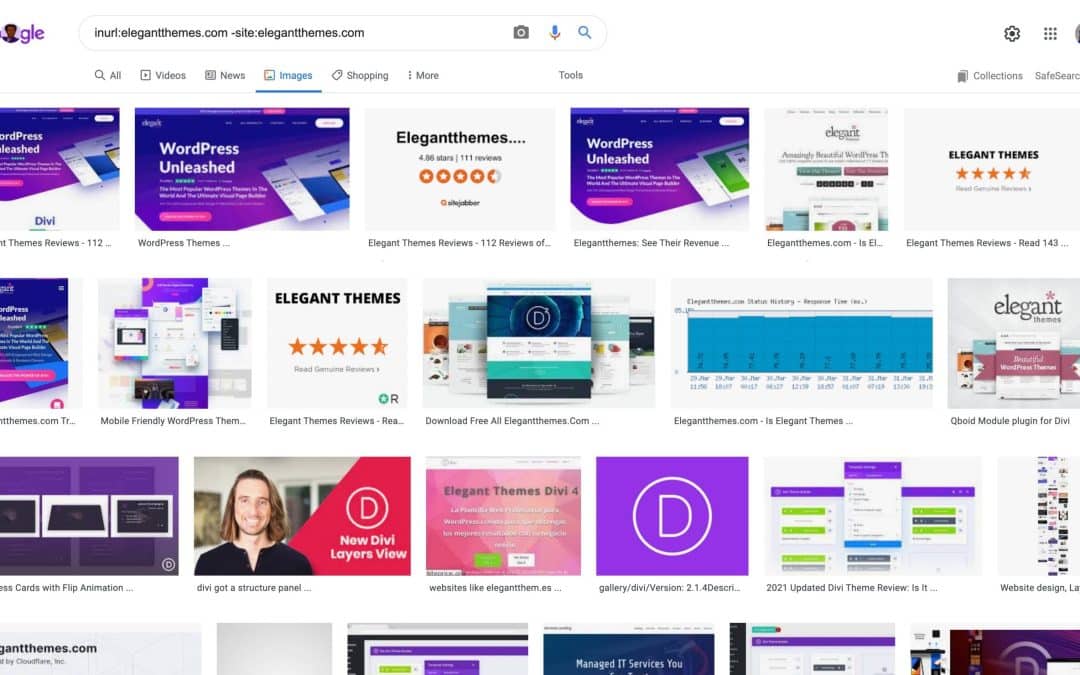Click the Google doodle logo
Viewport: 1080px width, 675px height.
(23, 32)
